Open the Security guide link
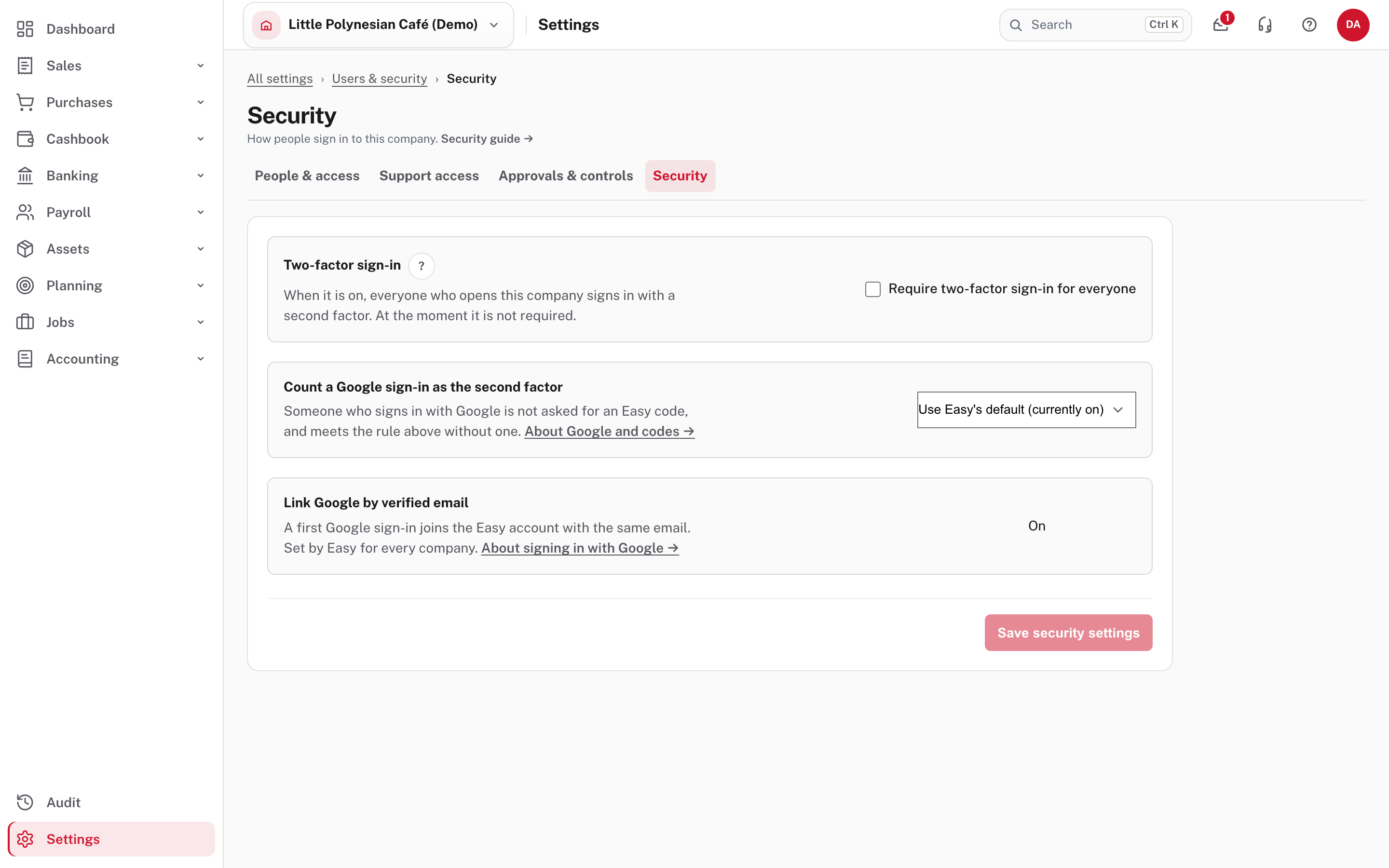The height and width of the screenshot is (868, 1389). (487, 139)
